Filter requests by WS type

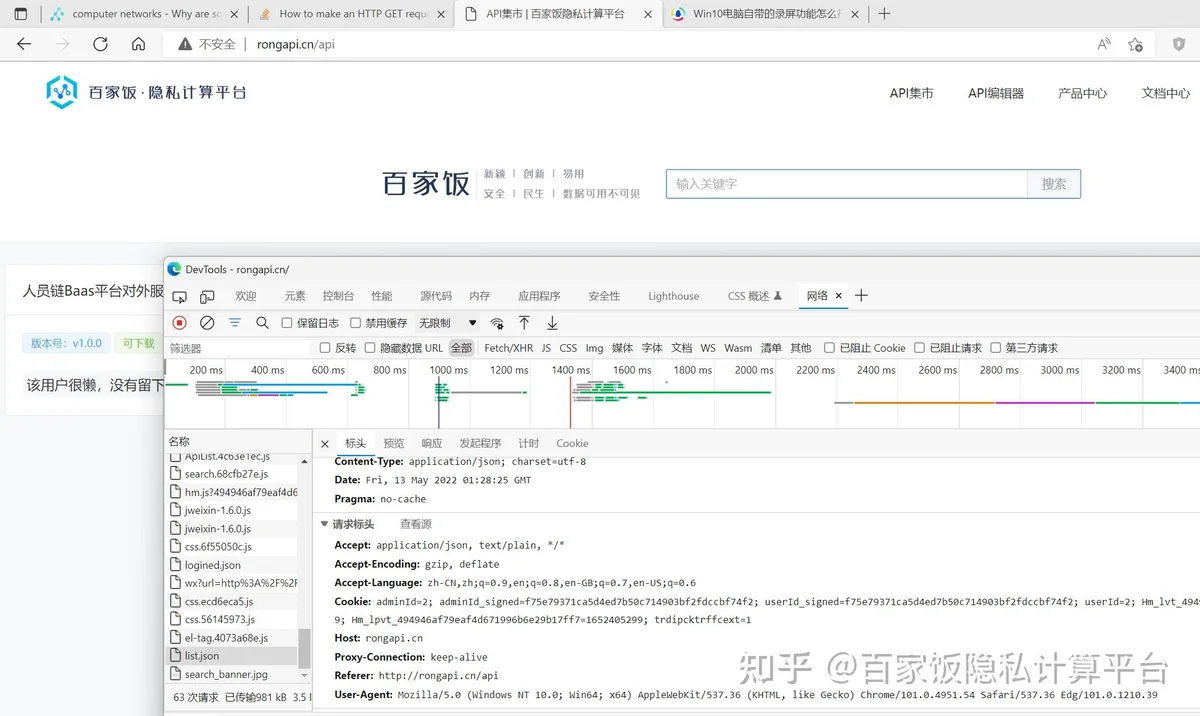[708, 348]
